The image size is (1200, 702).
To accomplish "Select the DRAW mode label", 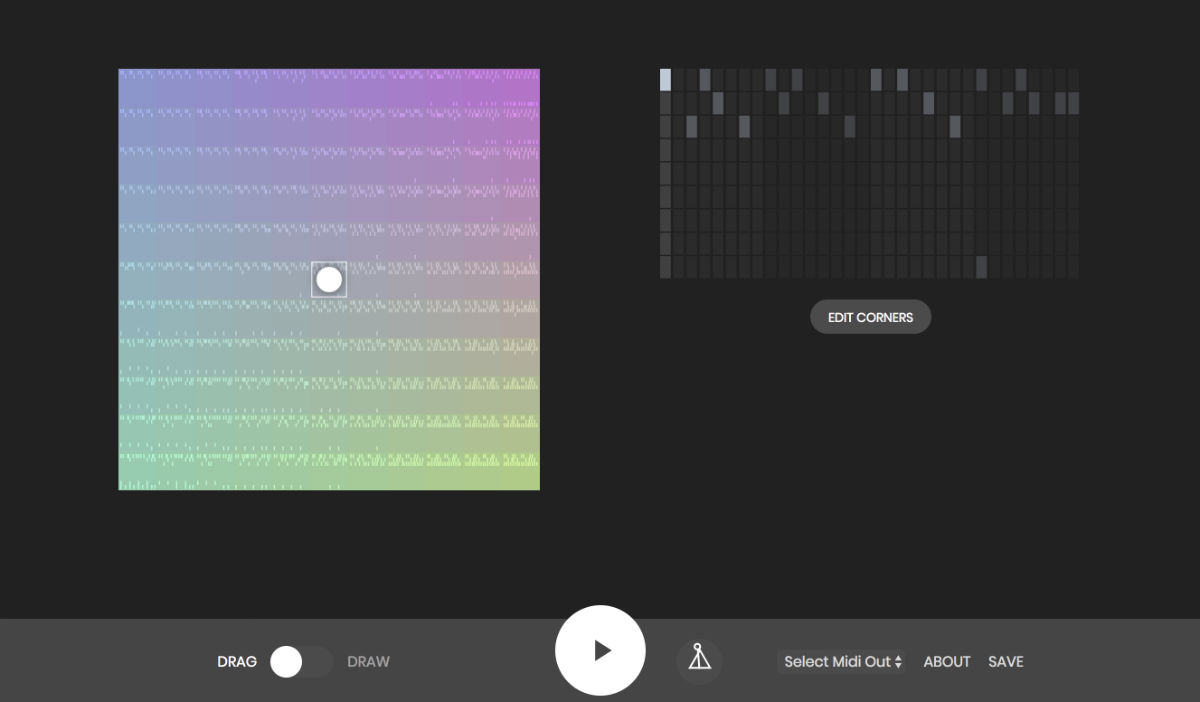I will point(368,661).
